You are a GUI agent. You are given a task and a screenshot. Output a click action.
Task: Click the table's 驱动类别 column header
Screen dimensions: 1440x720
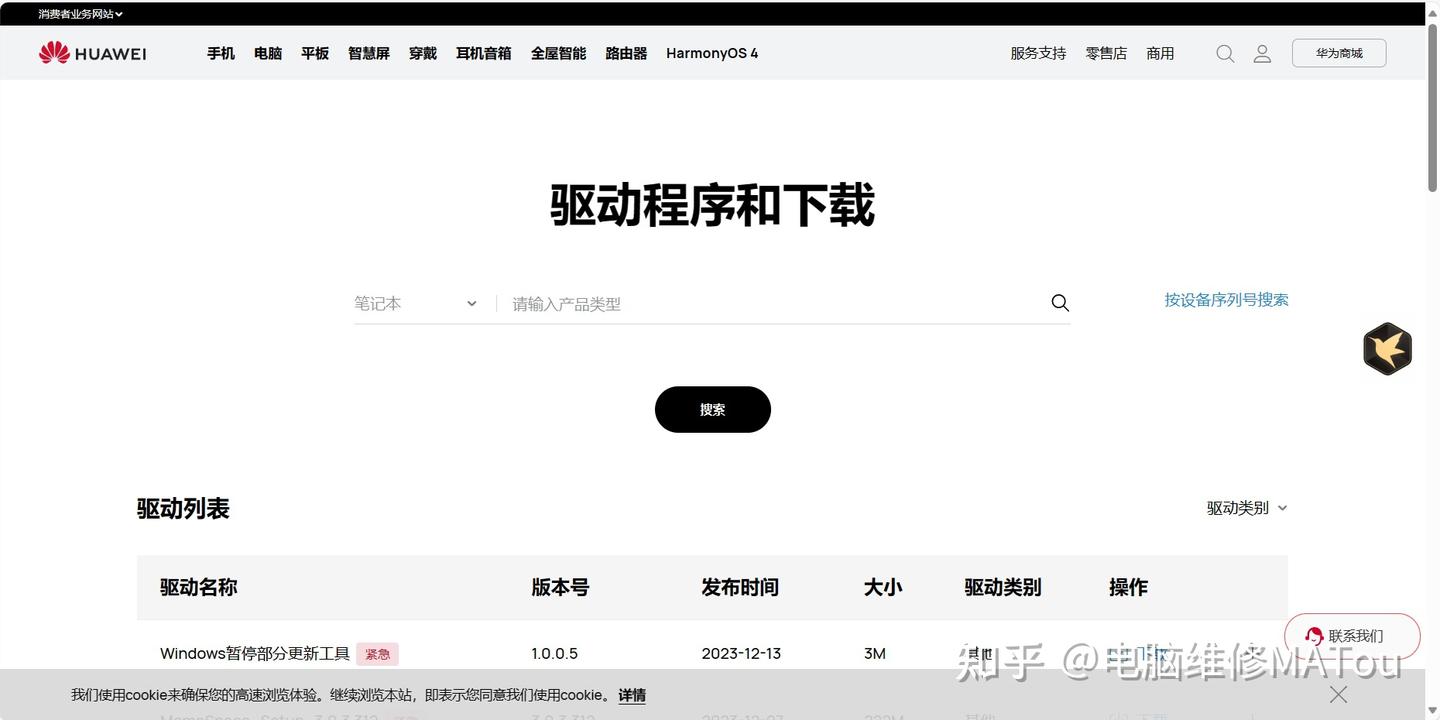(x=1003, y=588)
